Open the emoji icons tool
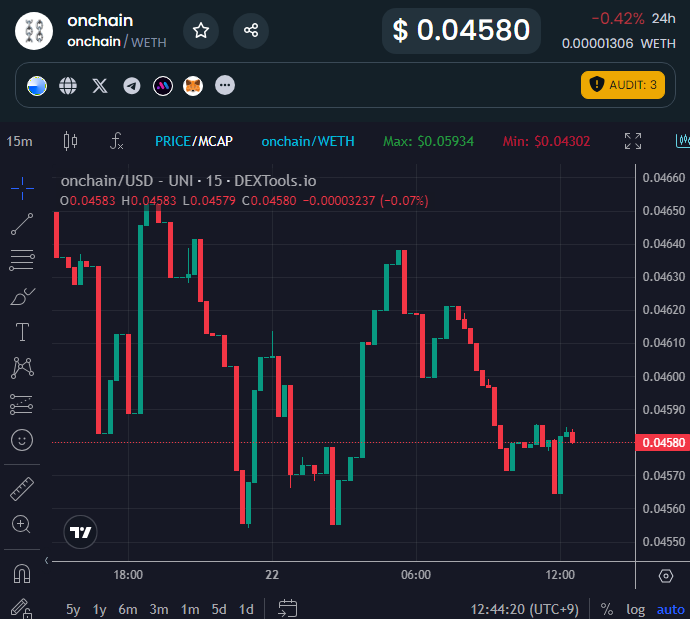 22,440
